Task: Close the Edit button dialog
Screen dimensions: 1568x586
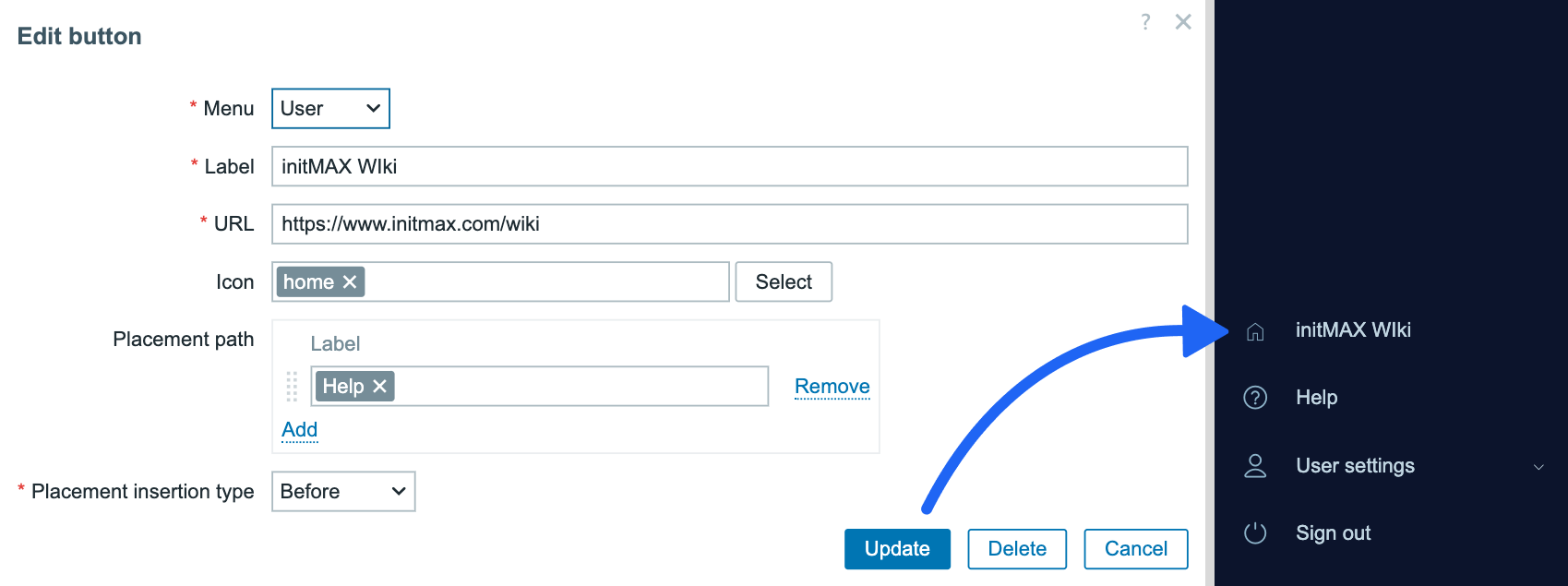Action: tap(1183, 22)
